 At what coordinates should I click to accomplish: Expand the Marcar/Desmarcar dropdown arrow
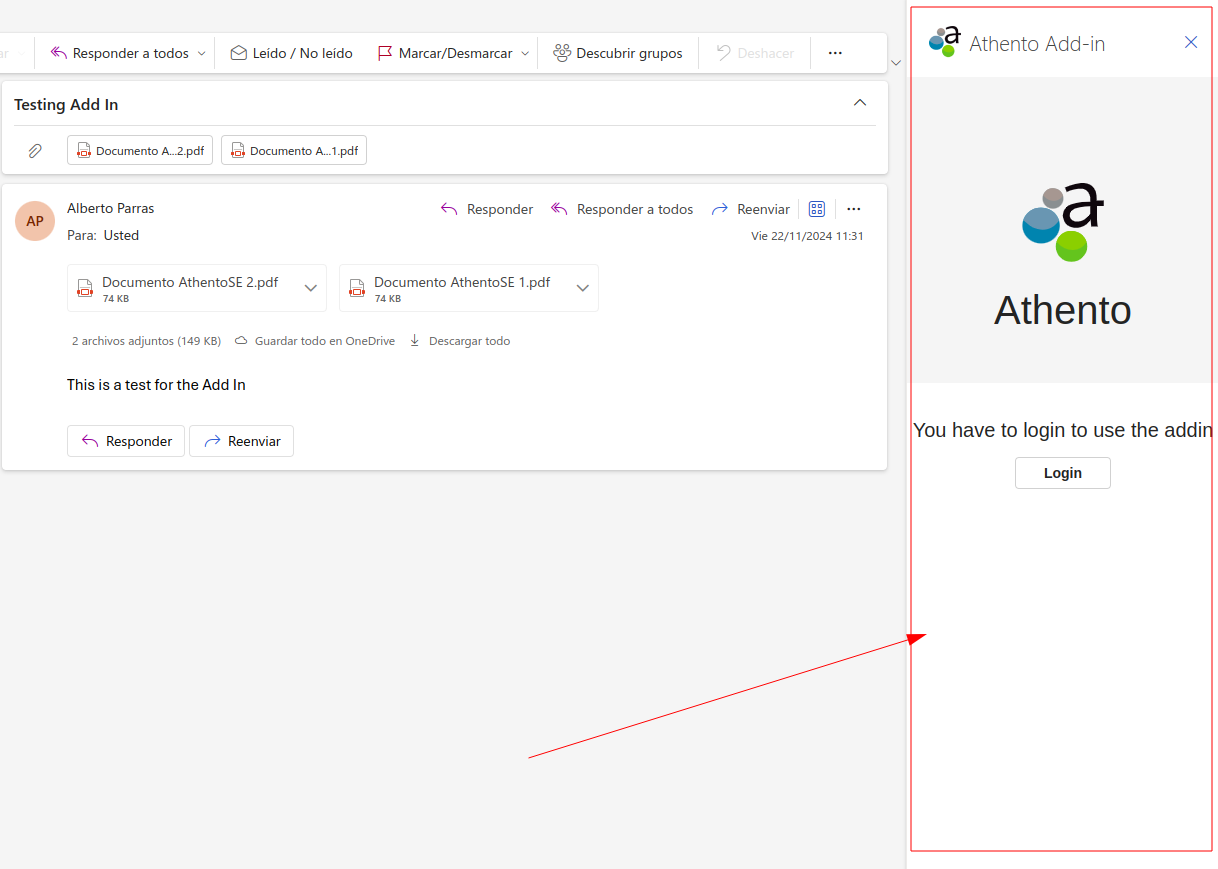pos(525,54)
